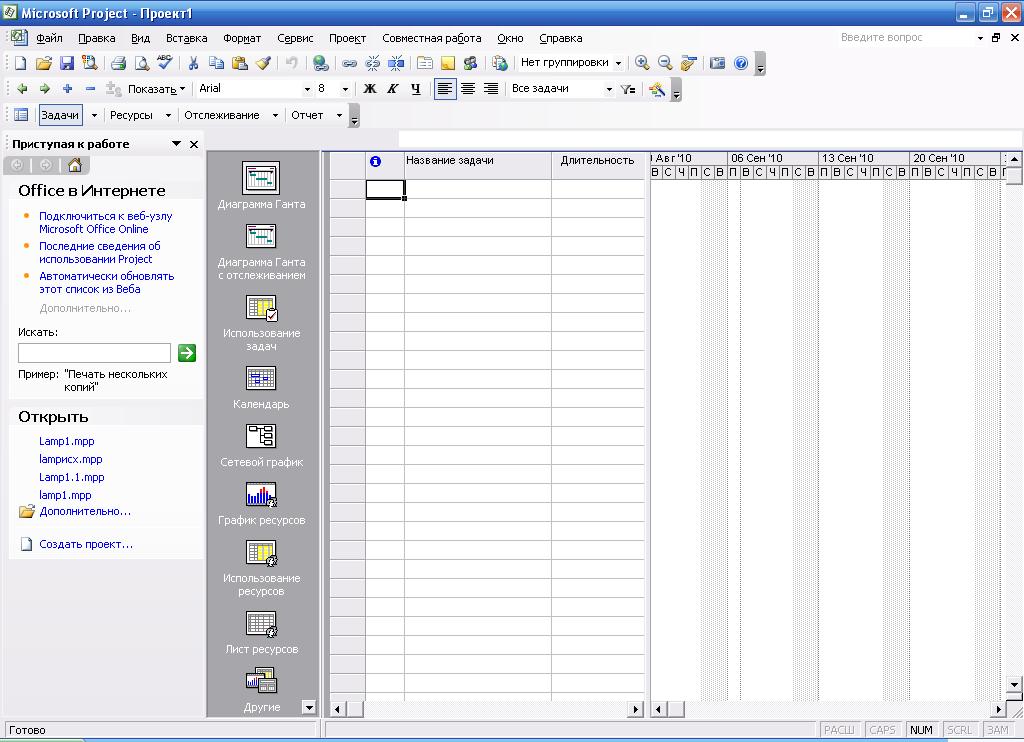Viewport: 1024px width, 742px height.
Task: Open the recent file Lamp1.1.mpp
Action: click(72, 477)
